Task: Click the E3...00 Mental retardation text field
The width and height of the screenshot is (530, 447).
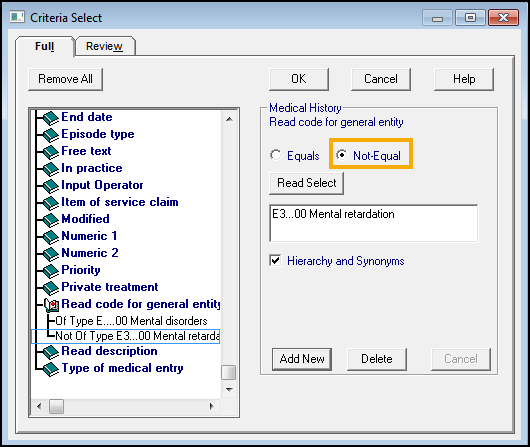Action: 374,223
